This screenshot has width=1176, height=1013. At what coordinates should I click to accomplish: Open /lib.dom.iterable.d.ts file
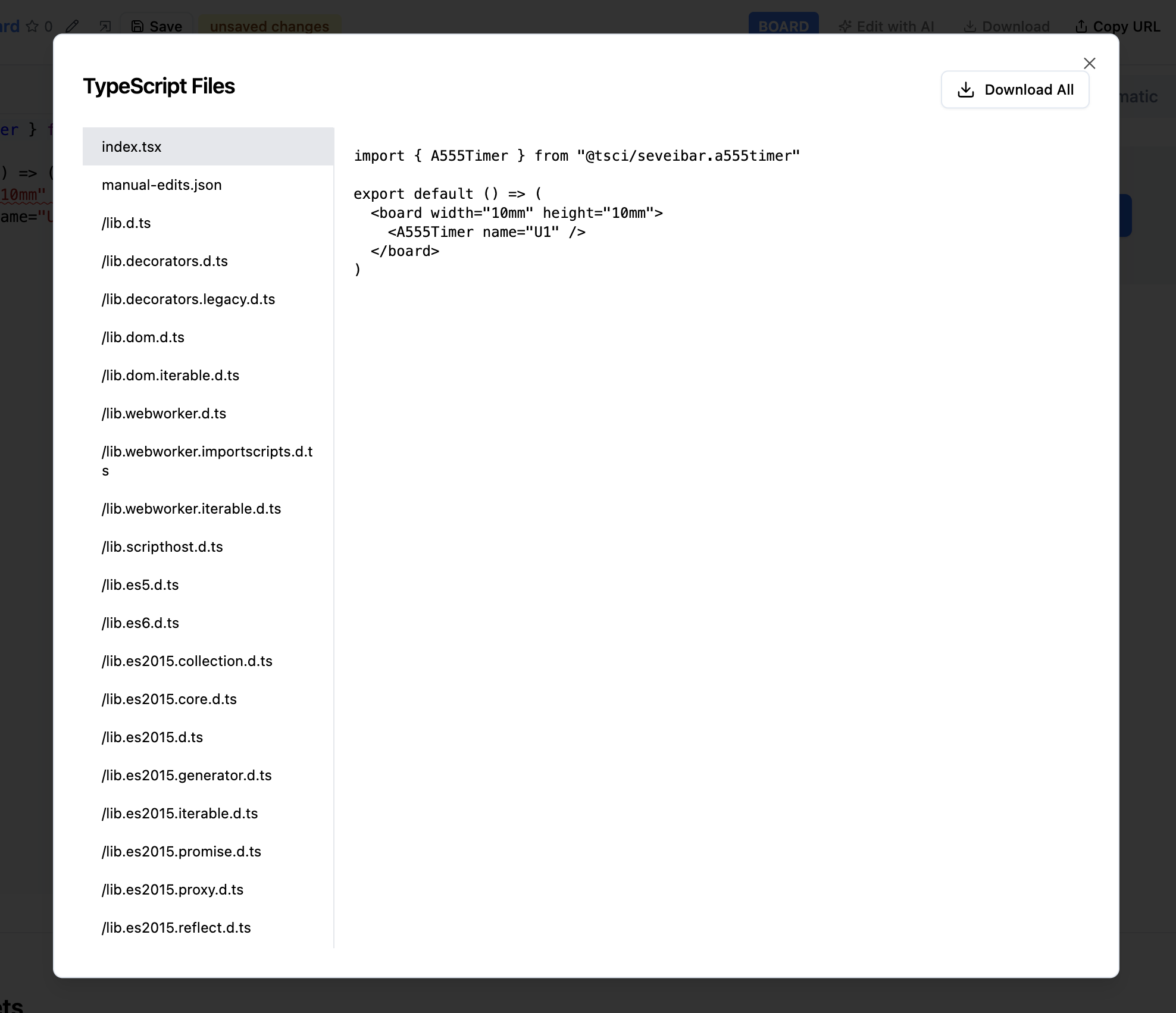pyautogui.click(x=170, y=376)
